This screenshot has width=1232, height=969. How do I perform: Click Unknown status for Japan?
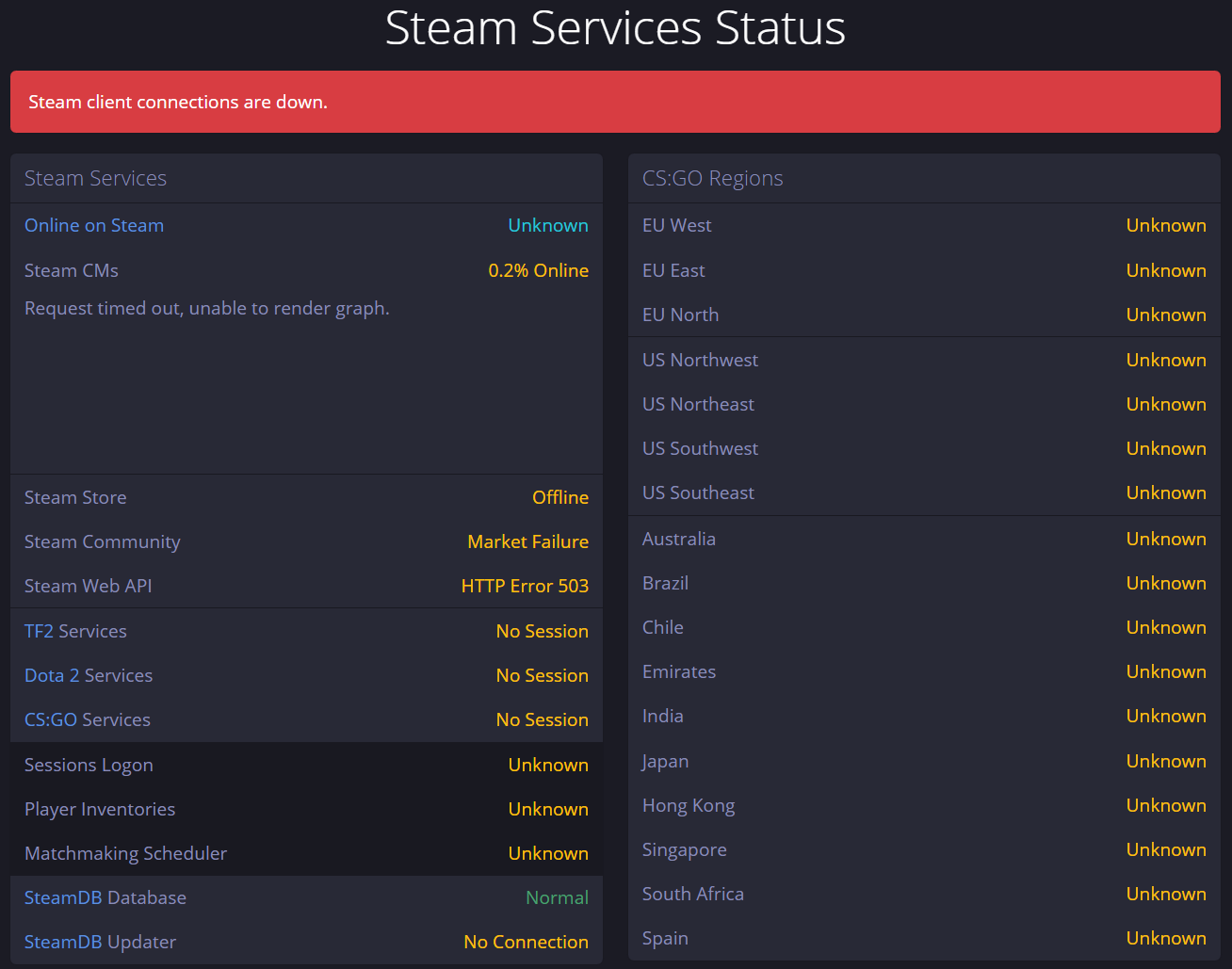pos(1166,761)
